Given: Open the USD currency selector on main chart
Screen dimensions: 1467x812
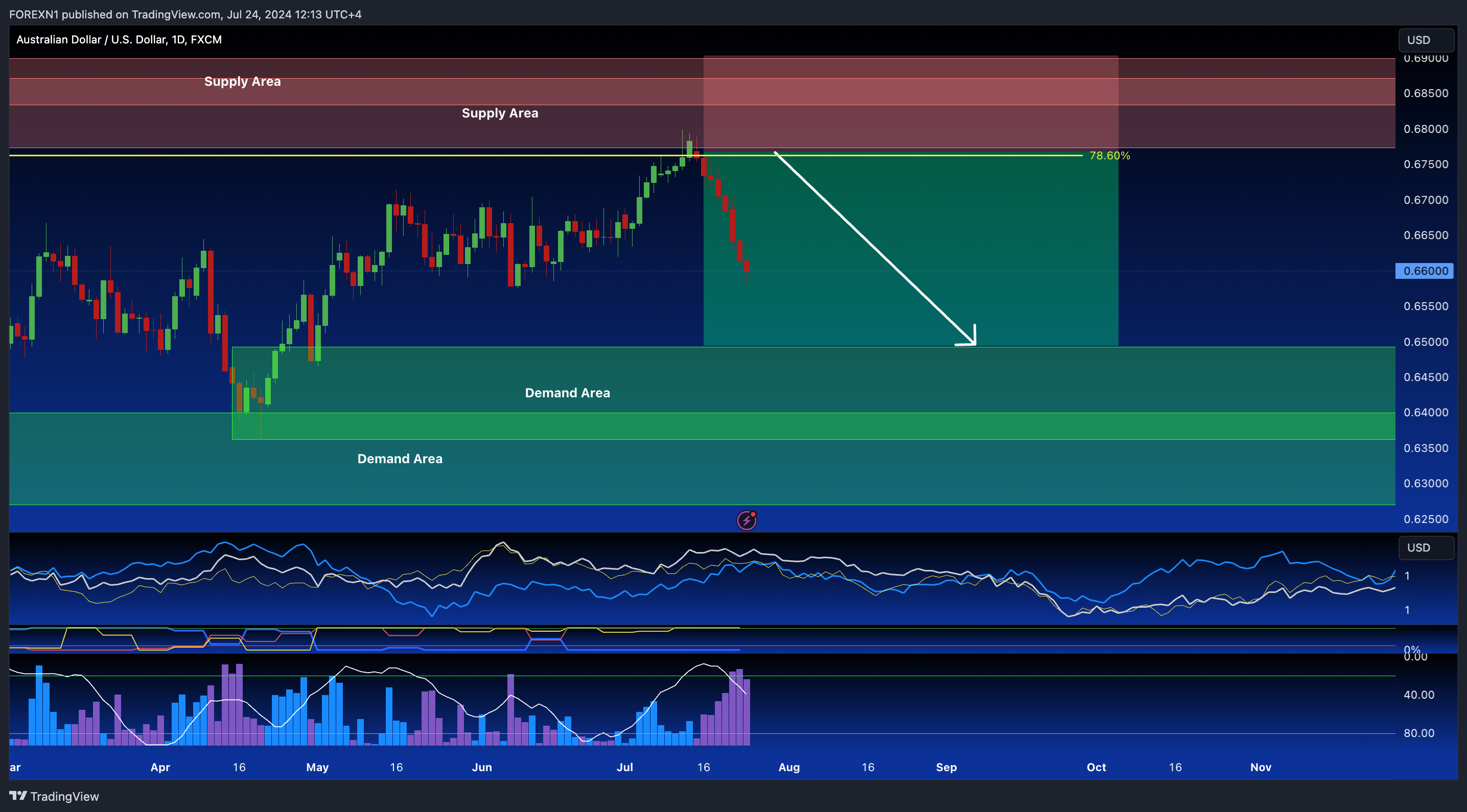Looking at the screenshot, I should click(1427, 40).
